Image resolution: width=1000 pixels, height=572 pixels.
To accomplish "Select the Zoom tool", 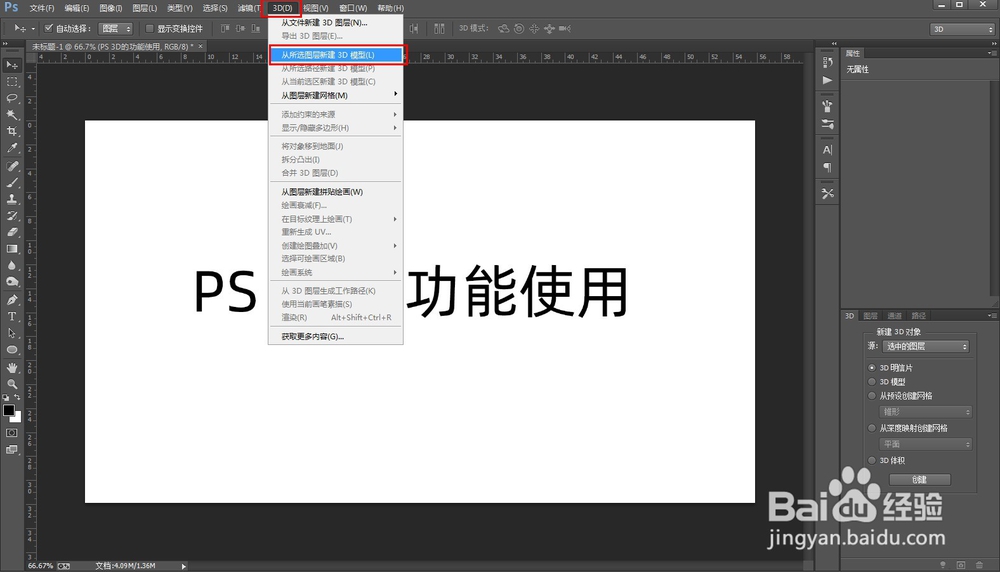I will point(12,384).
